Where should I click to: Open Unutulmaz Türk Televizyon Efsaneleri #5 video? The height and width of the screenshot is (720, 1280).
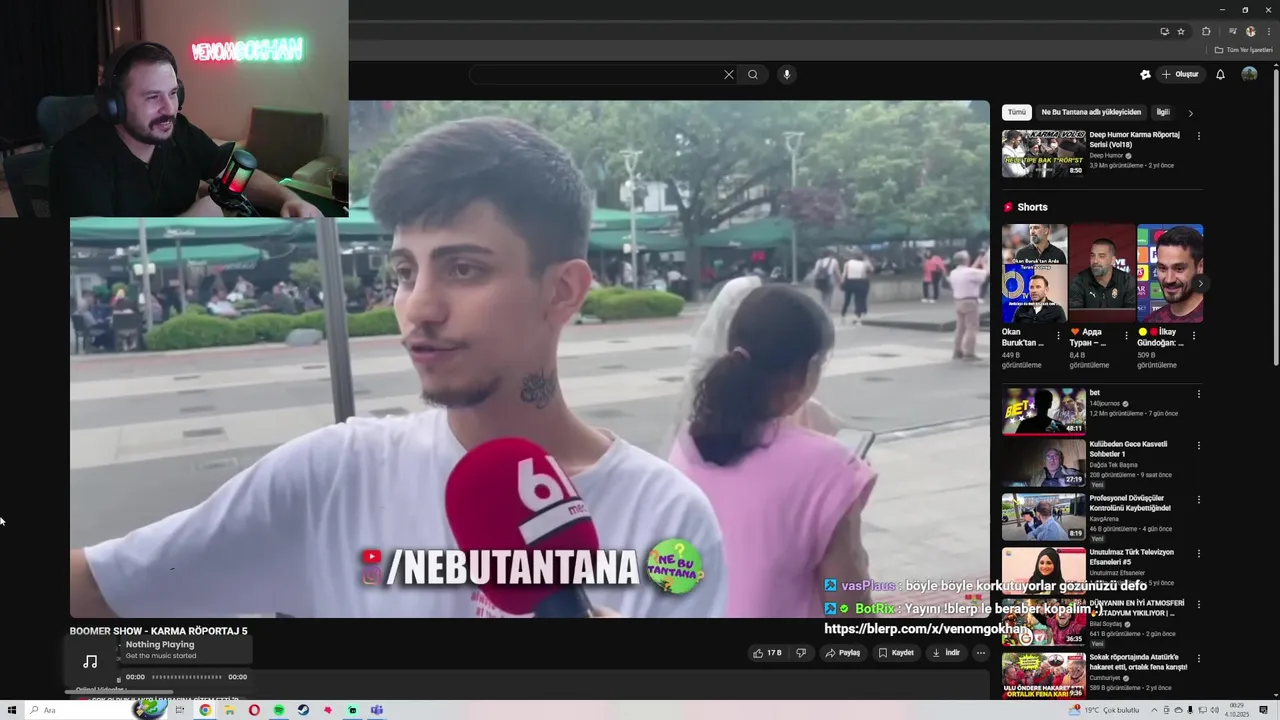tap(1044, 570)
